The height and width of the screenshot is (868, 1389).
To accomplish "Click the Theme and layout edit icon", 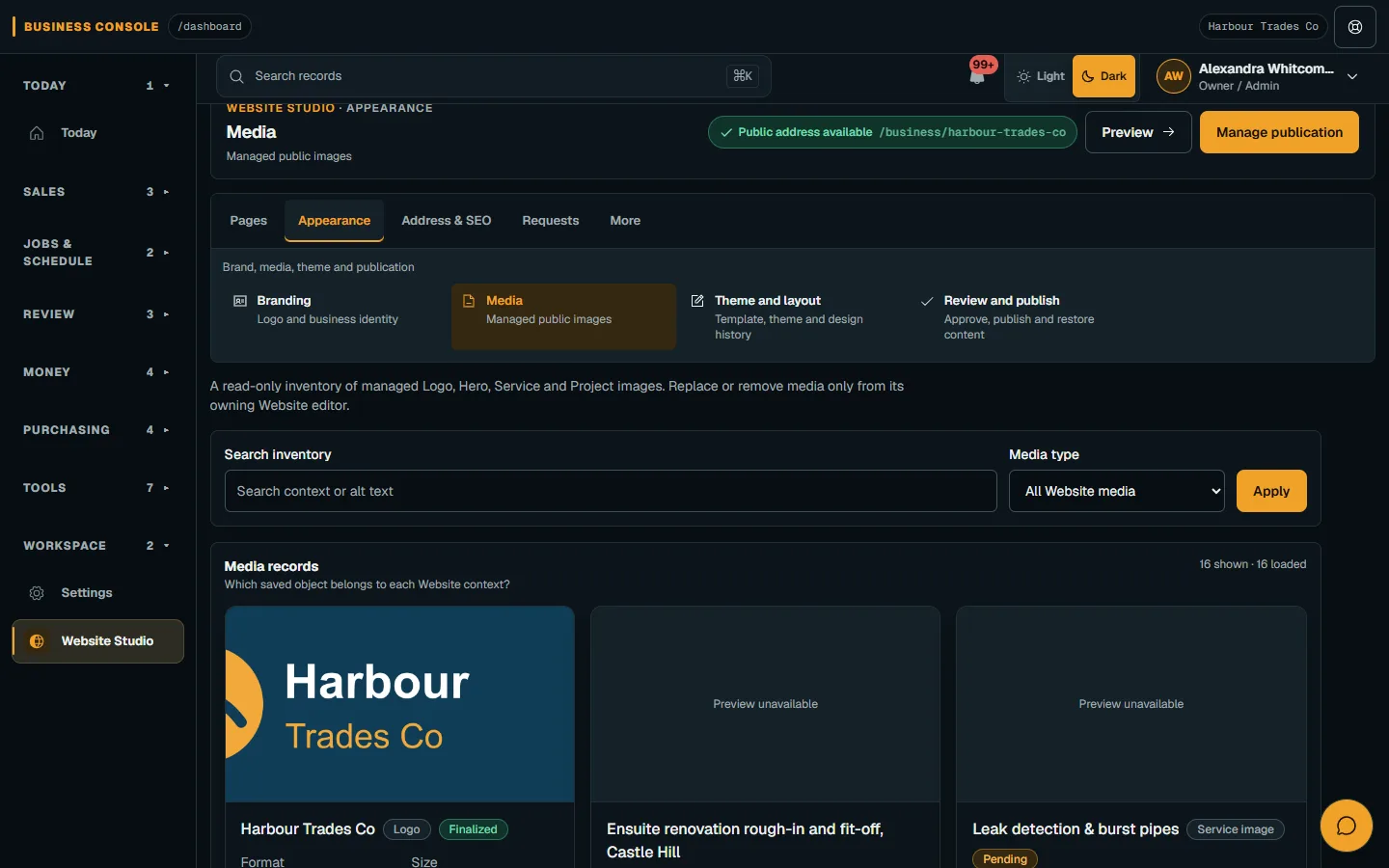I will pos(697,301).
